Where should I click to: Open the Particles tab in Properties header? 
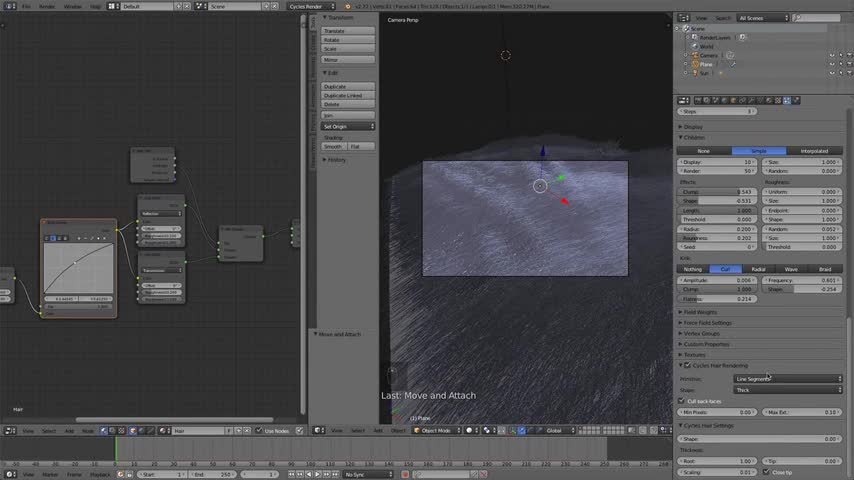(x=787, y=100)
